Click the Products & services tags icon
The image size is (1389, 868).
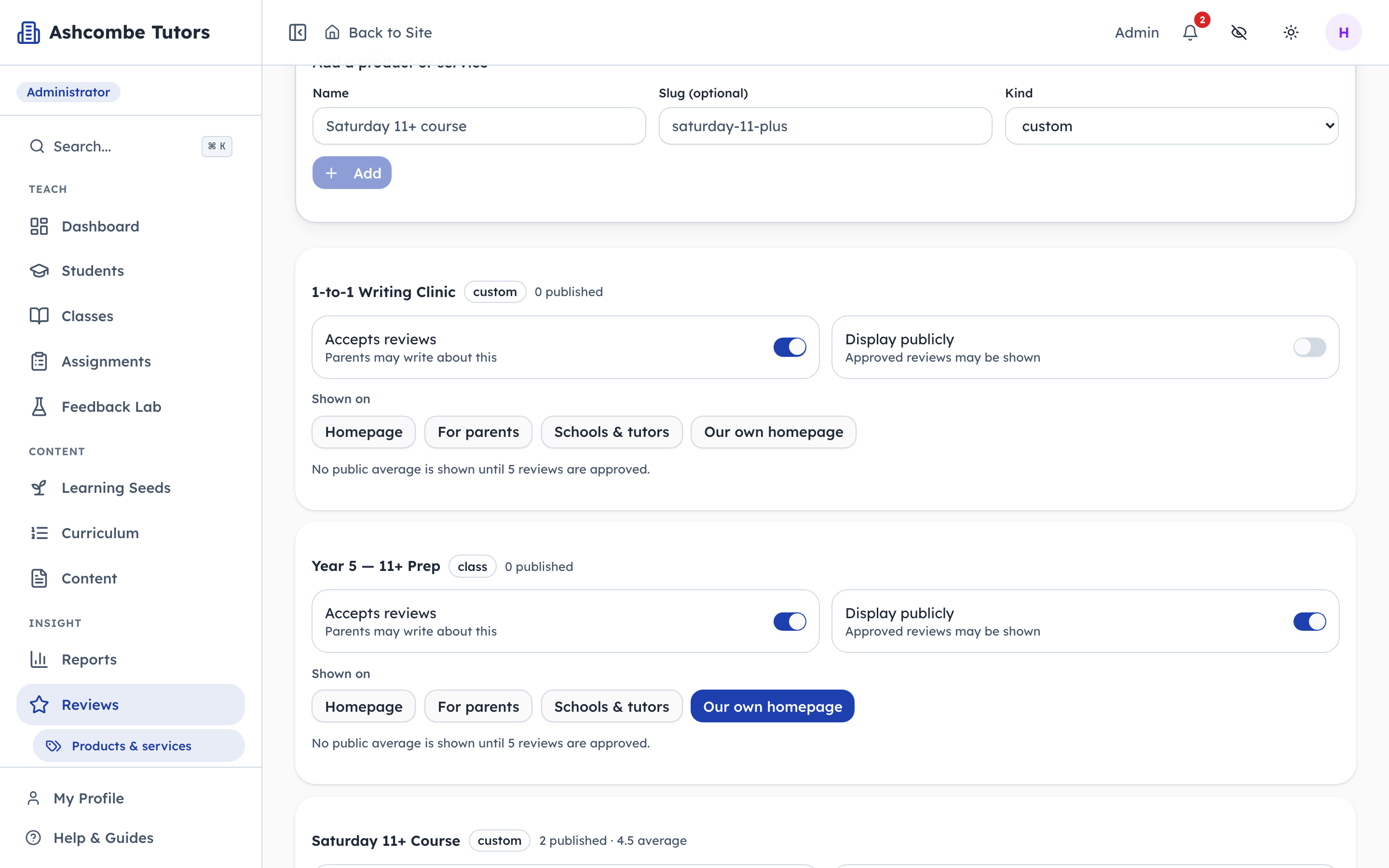coord(54,746)
